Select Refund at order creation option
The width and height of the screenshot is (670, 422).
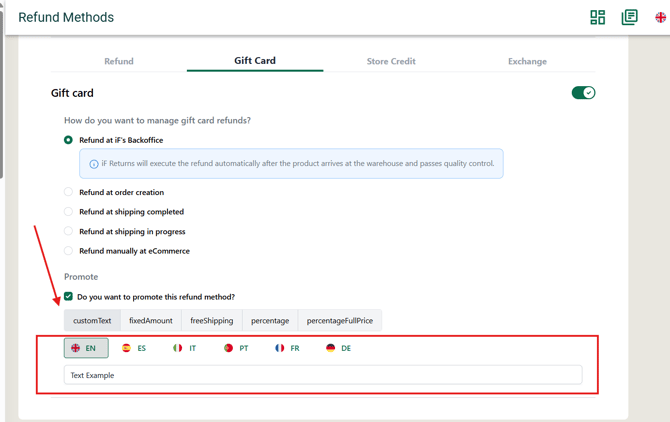coord(69,192)
